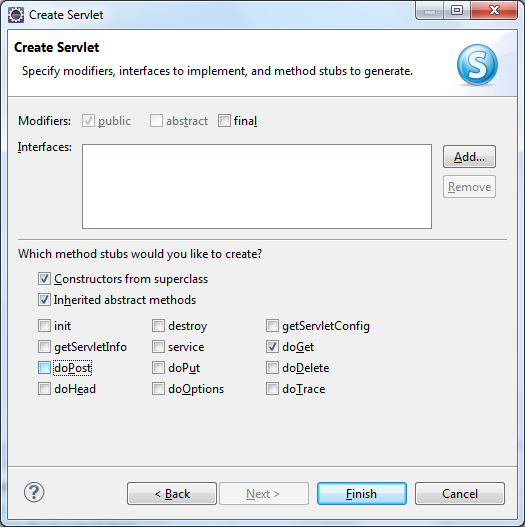Enable the doPost method stub
This screenshot has width=525, height=527.
[44, 368]
